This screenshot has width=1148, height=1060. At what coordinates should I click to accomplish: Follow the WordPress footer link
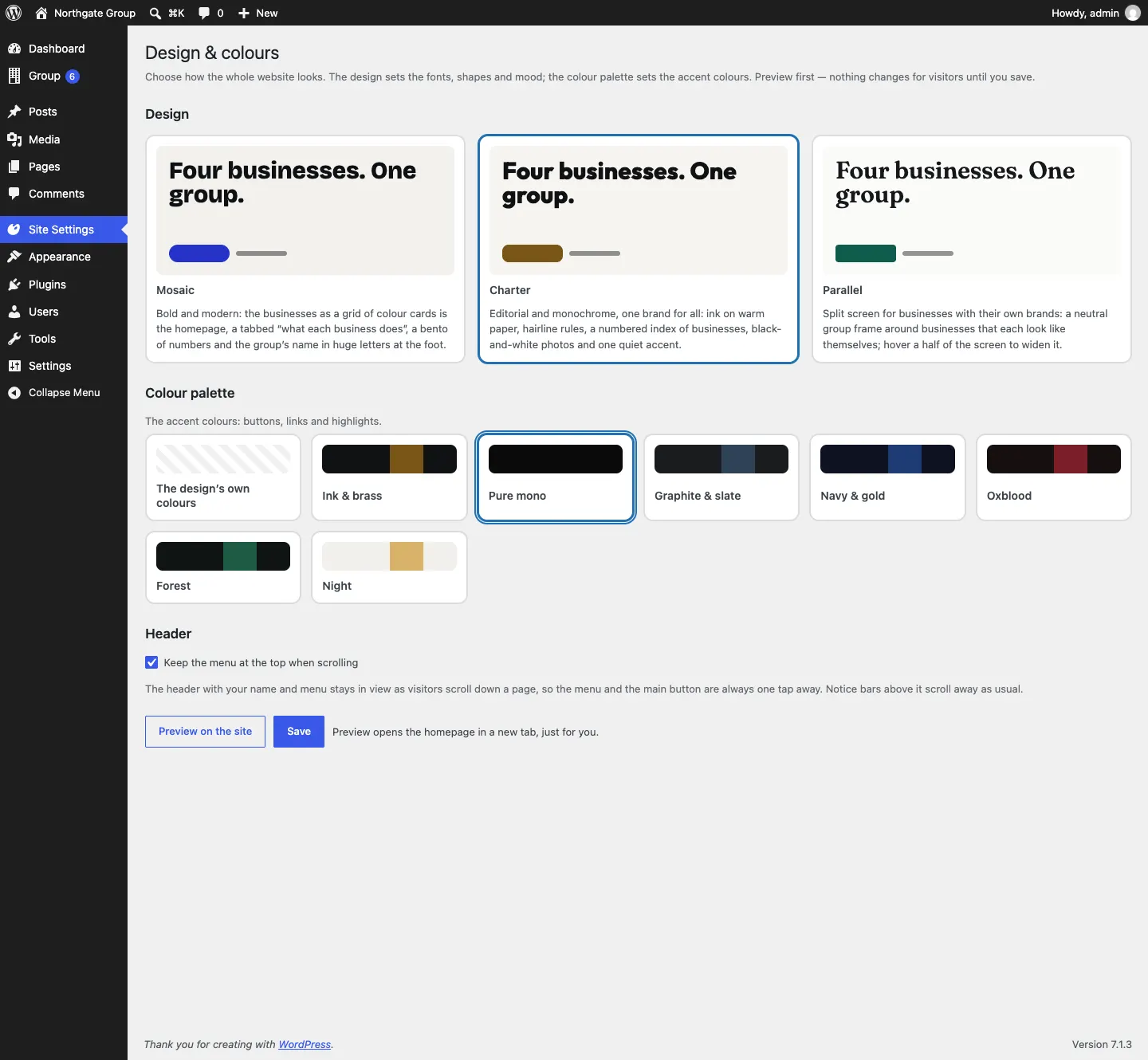coord(305,1045)
